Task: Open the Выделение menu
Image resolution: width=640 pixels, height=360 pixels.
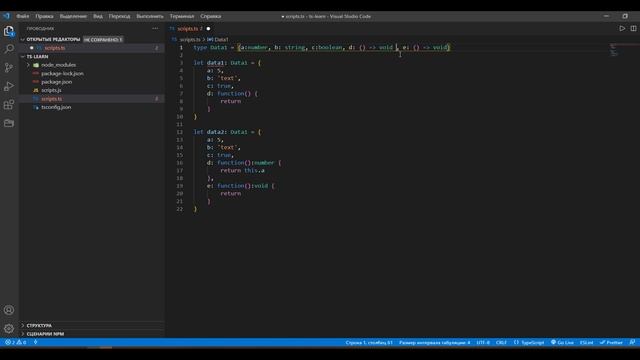Action: (73, 16)
